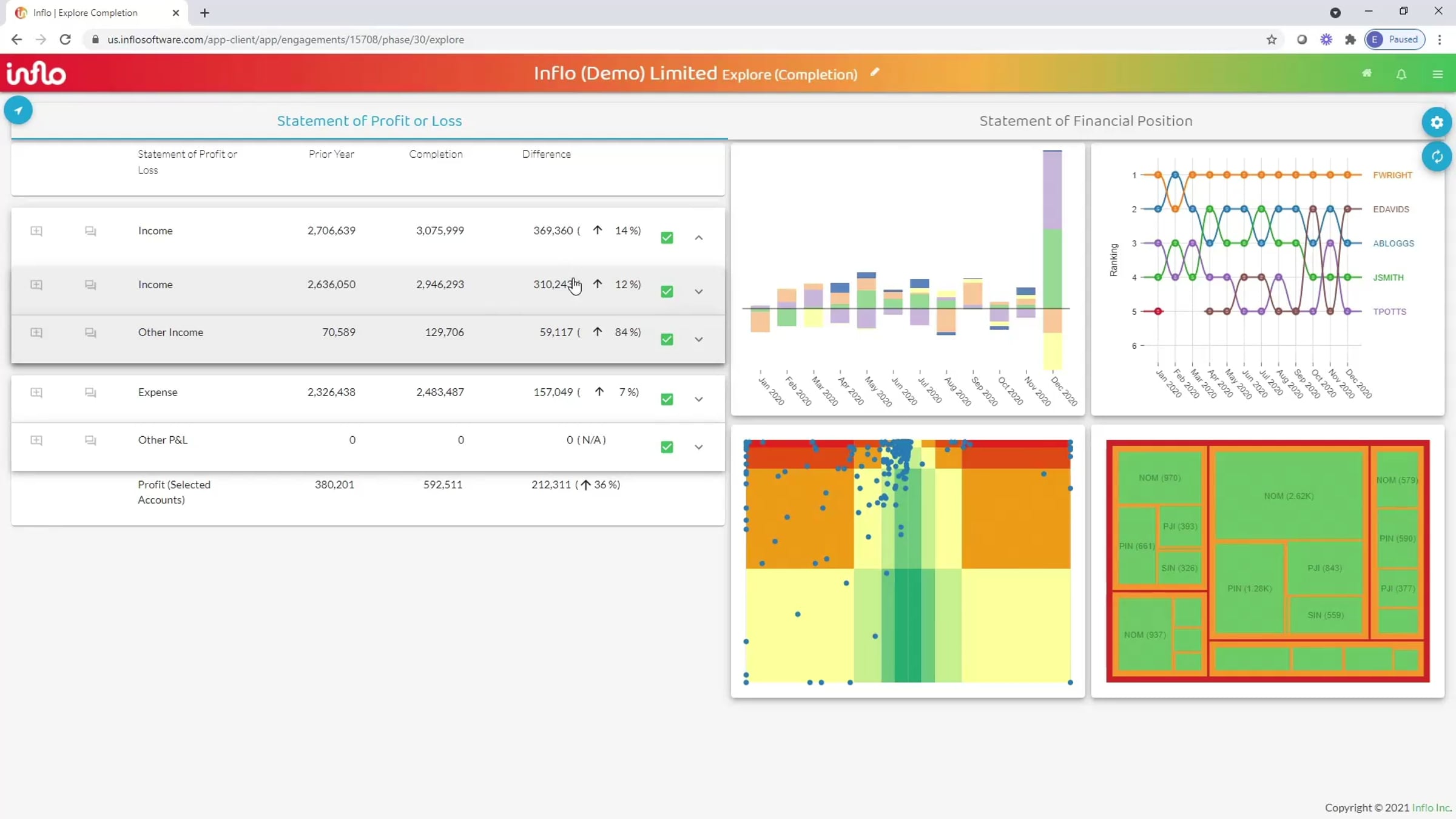Toggle the Other P&L green checkbox
The width and height of the screenshot is (1456, 819).
coord(667,447)
